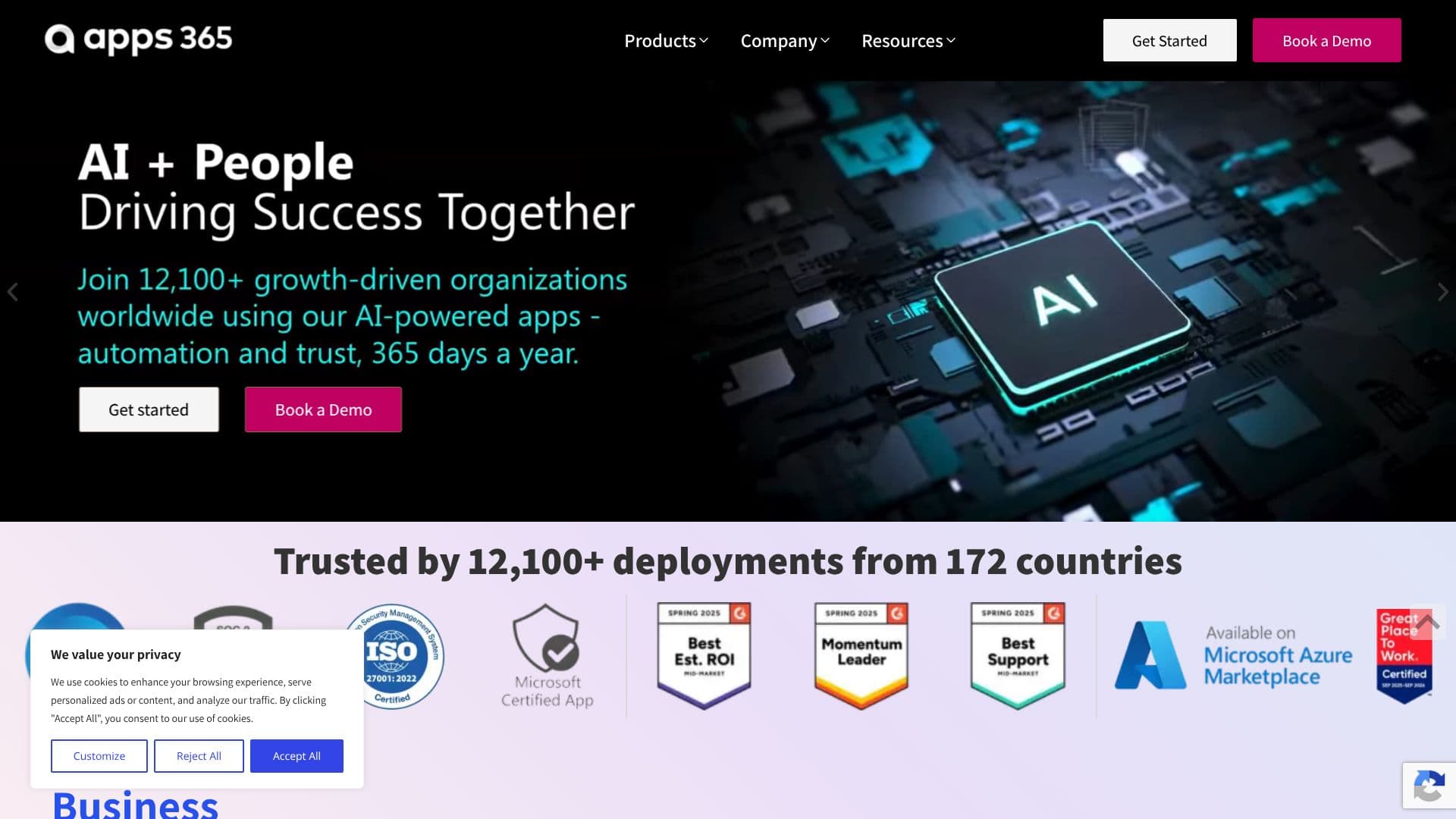Open the Products dropdown menu
This screenshot has height=819, width=1456.
pyautogui.click(x=666, y=41)
